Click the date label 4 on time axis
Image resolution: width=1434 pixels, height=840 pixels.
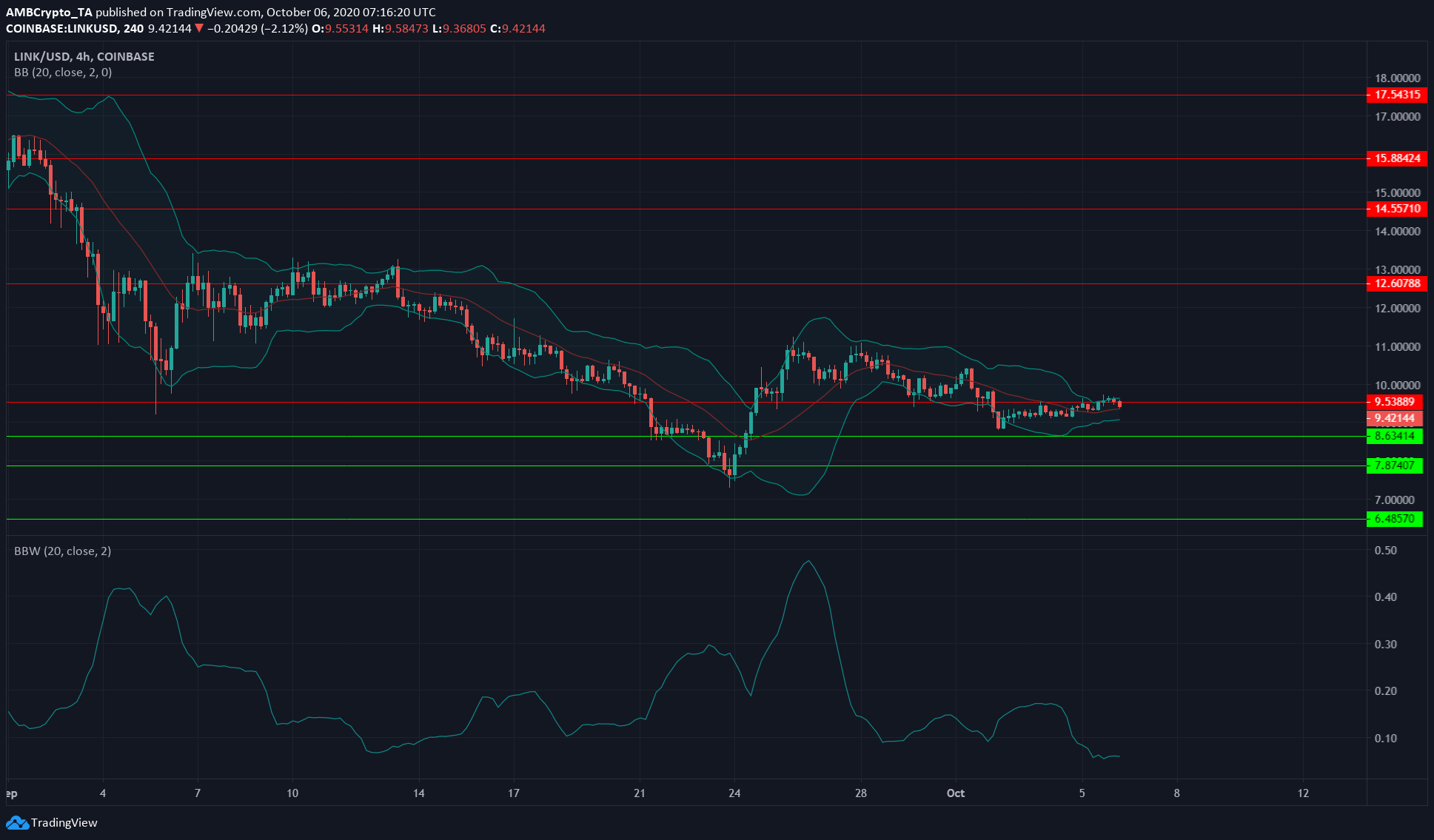tap(103, 793)
